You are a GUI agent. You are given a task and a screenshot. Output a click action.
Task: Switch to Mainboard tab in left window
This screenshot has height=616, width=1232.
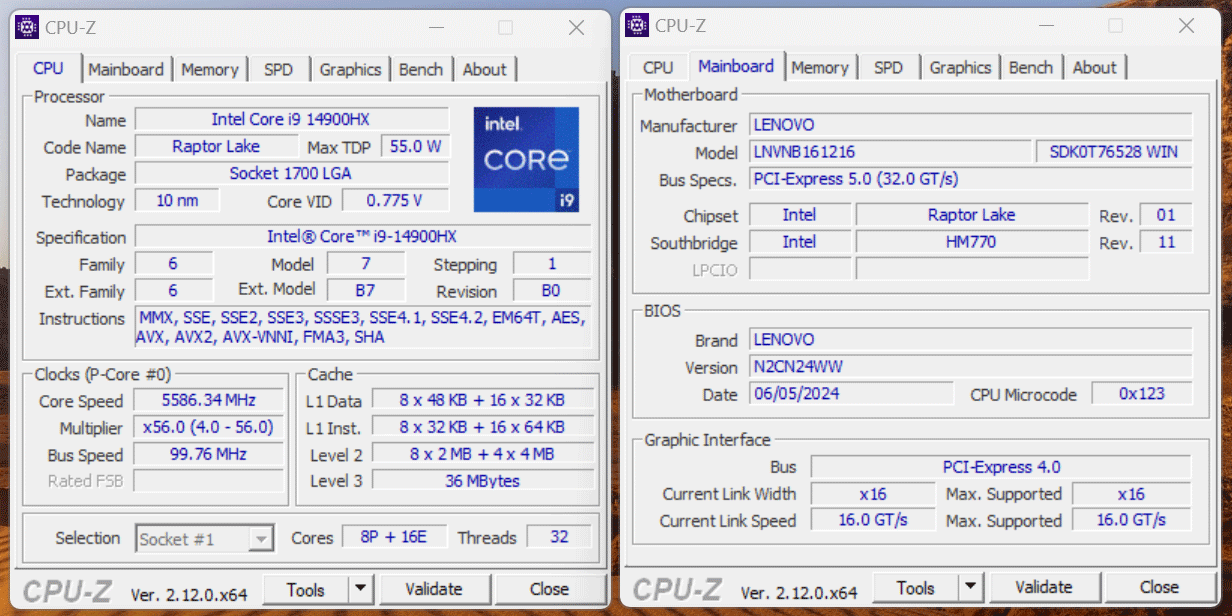point(126,69)
